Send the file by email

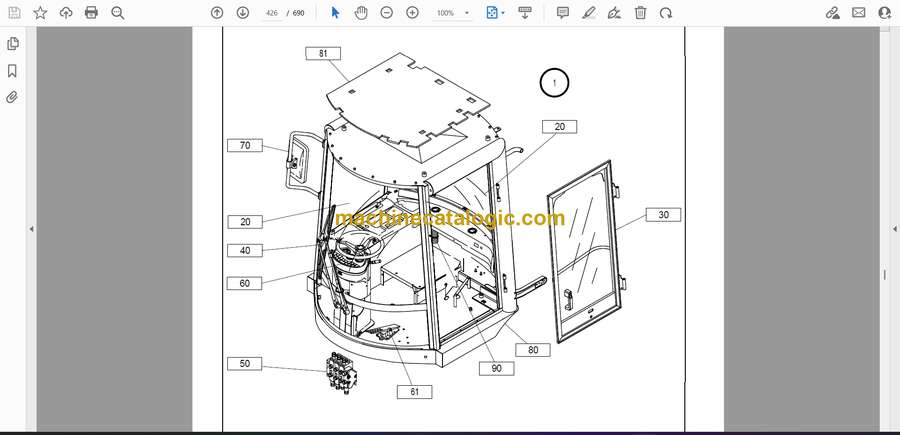point(859,13)
